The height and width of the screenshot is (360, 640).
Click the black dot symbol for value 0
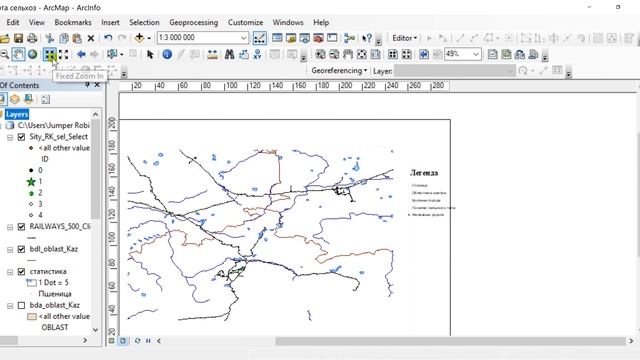tap(31, 170)
